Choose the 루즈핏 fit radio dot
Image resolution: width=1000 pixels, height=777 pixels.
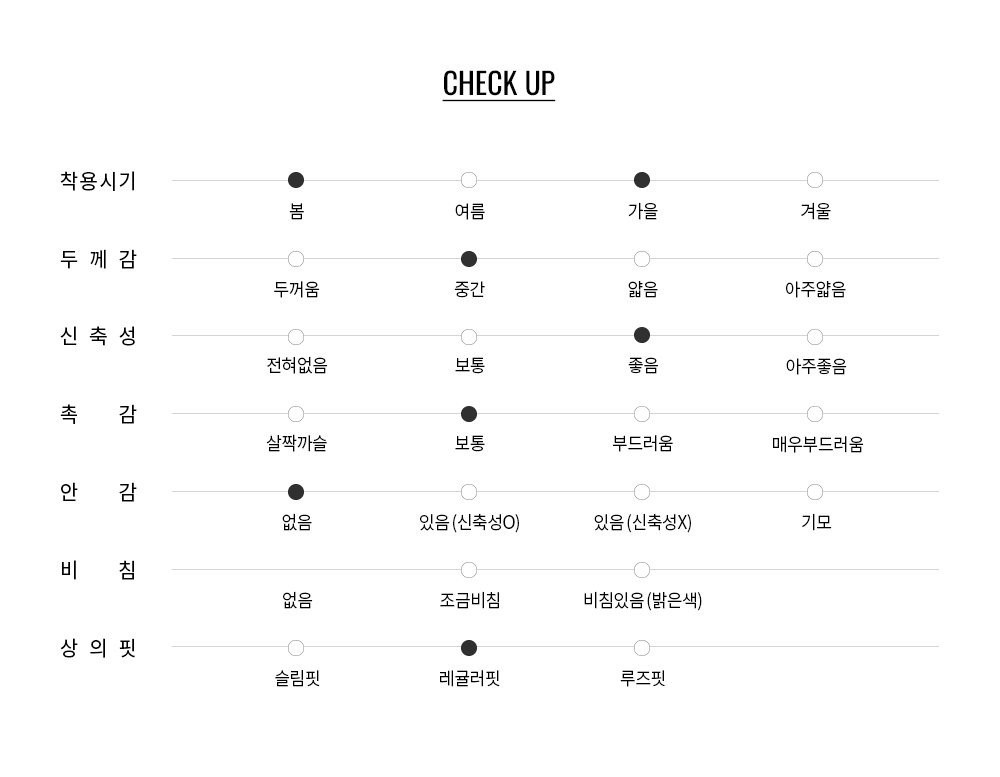pos(642,648)
